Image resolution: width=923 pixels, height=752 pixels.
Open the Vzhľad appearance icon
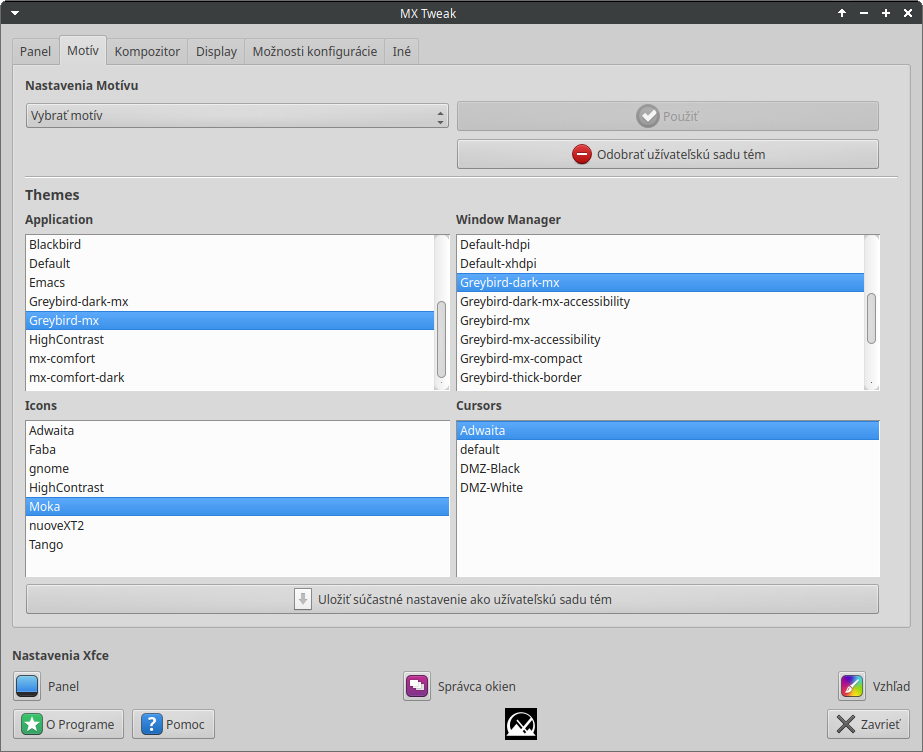coord(852,686)
